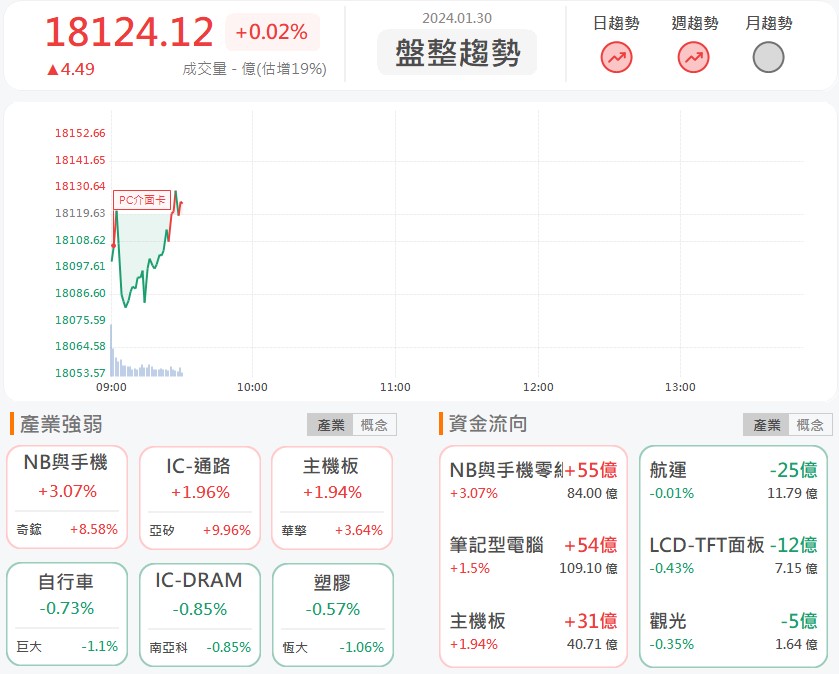Click the 13:00 time axis label
Screen dimensions: 839x674
tap(680, 387)
